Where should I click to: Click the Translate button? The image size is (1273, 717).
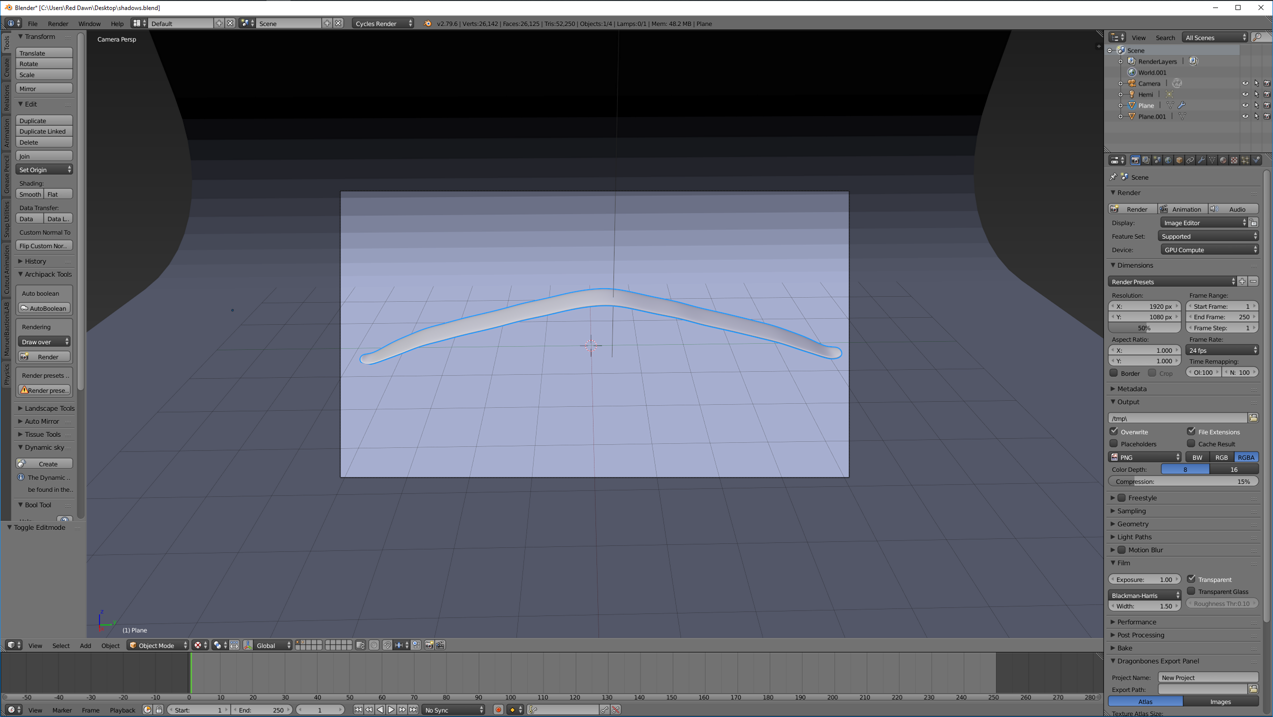click(x=44, y=53)
